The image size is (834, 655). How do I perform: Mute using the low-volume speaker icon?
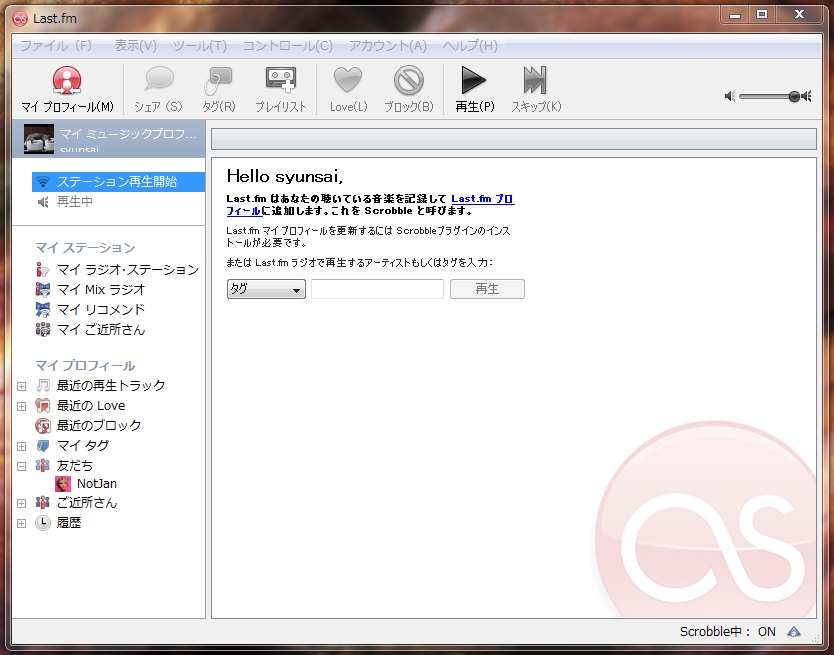(x=730, y=96)
